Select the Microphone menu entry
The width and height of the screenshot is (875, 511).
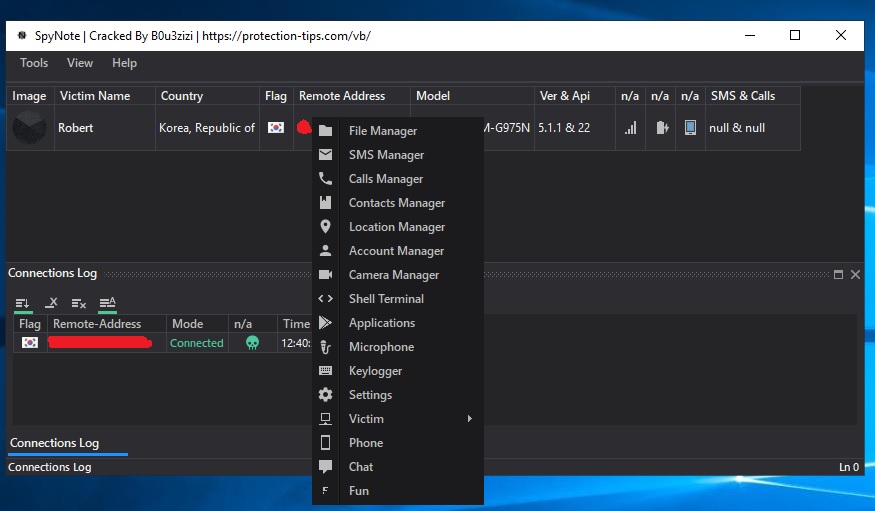[397, 346]
